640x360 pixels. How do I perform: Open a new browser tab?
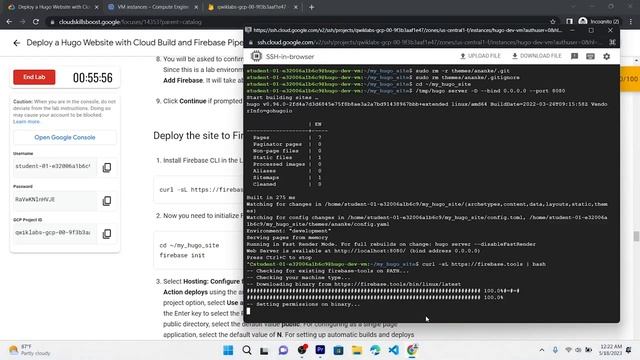click(x=311, y=7)
